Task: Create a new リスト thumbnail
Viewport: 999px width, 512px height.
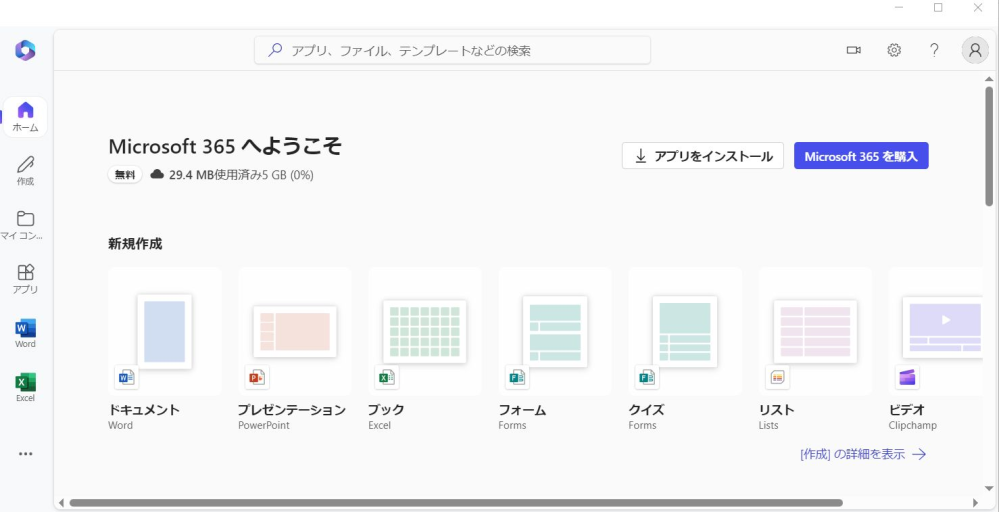Action: click(x=815, y=332)
